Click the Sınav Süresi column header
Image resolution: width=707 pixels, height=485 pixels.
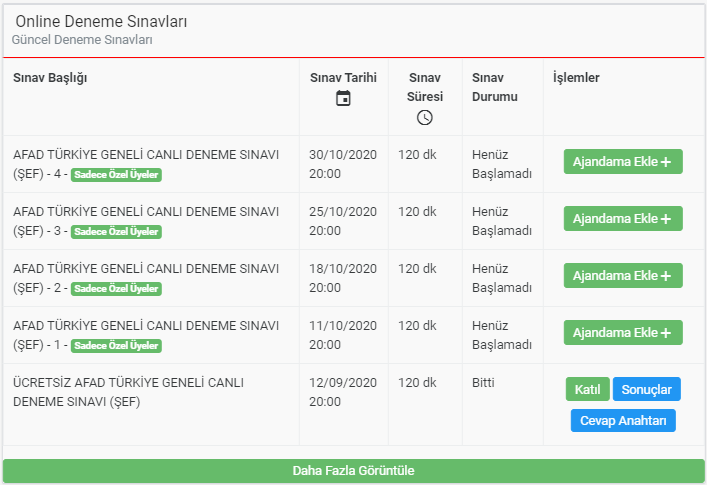point(425,87)
